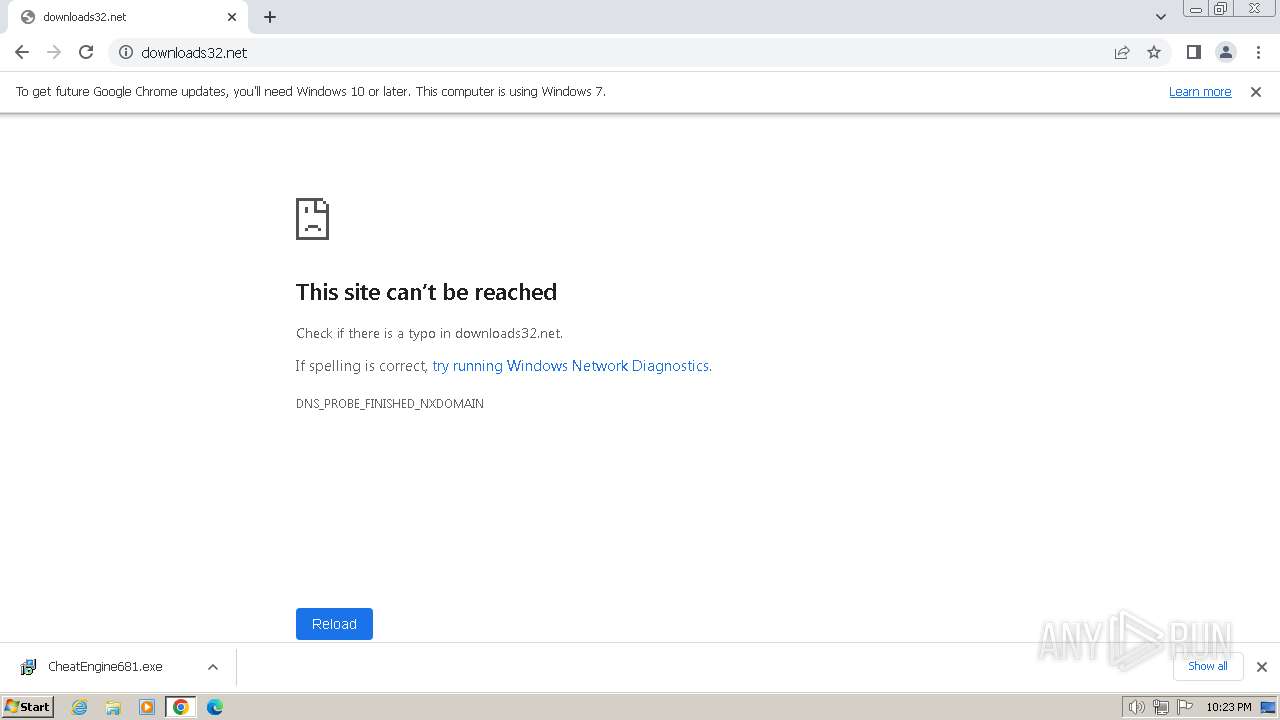Open Windows Explorer folder in taskbar

113,707
